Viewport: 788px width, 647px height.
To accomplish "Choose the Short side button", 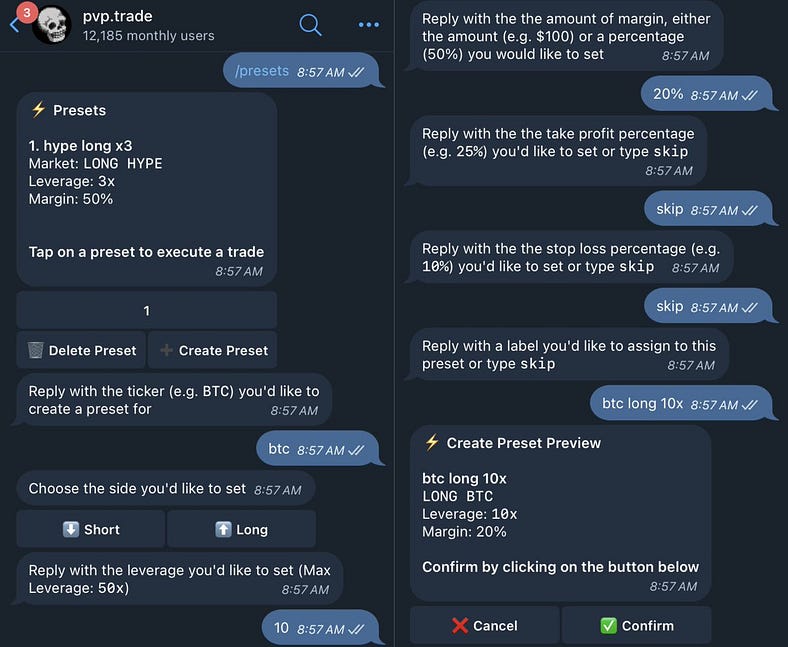I will click(90, 529).
